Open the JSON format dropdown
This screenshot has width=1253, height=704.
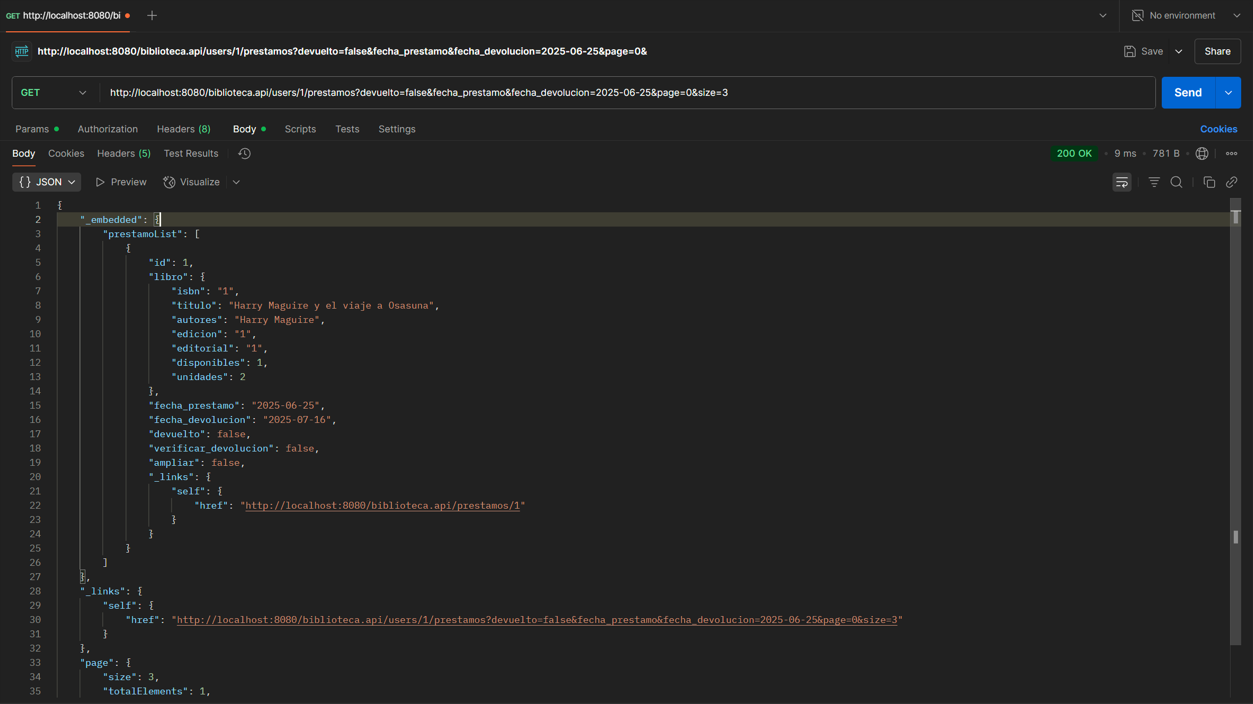(x=46, y=182)
